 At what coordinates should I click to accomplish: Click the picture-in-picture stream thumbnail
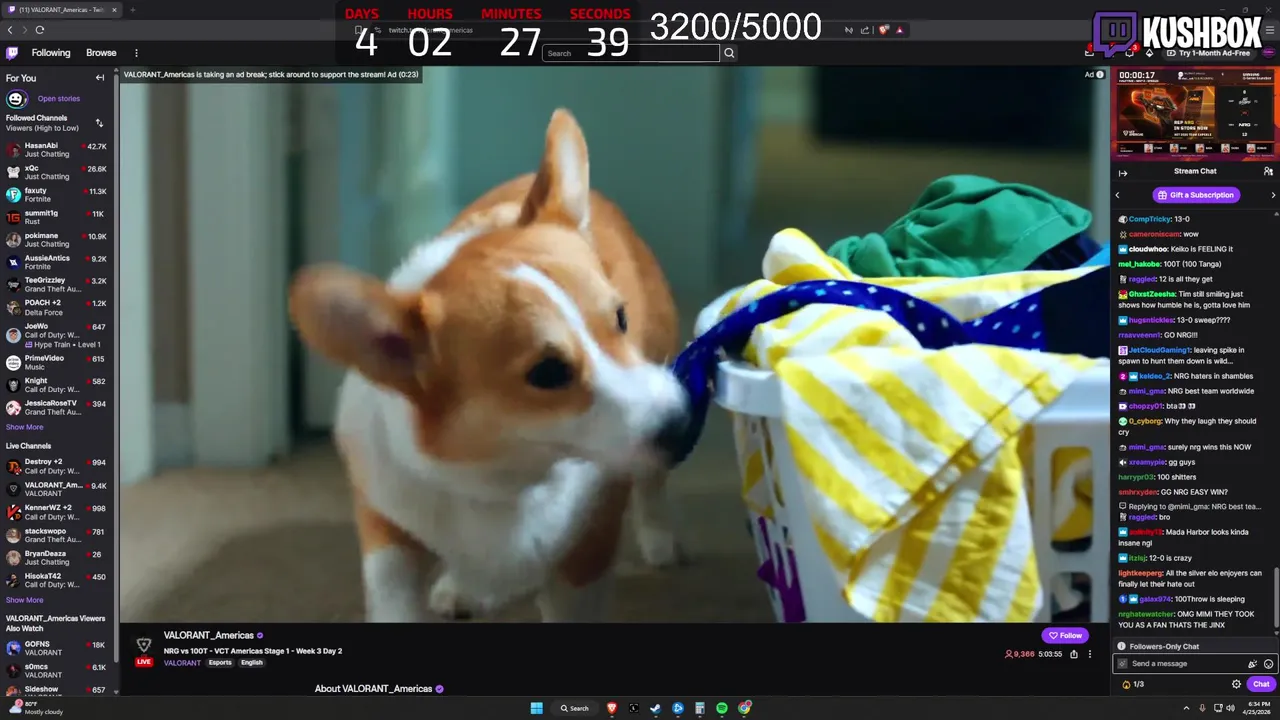tap(1196, 113)
